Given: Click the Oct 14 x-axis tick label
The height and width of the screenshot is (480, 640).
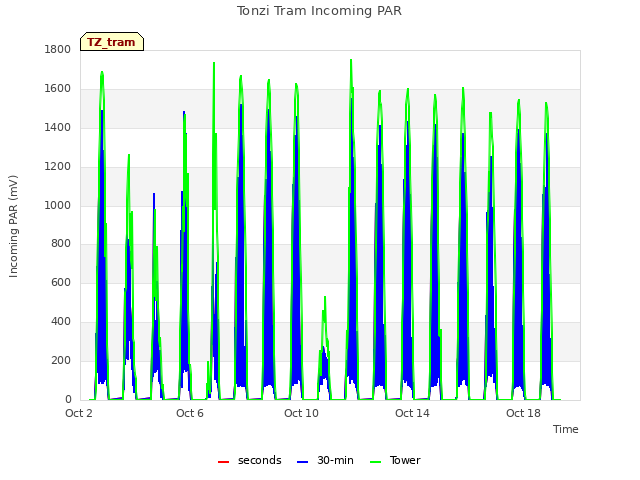Looking at the screenshot, I should (412, 413).
